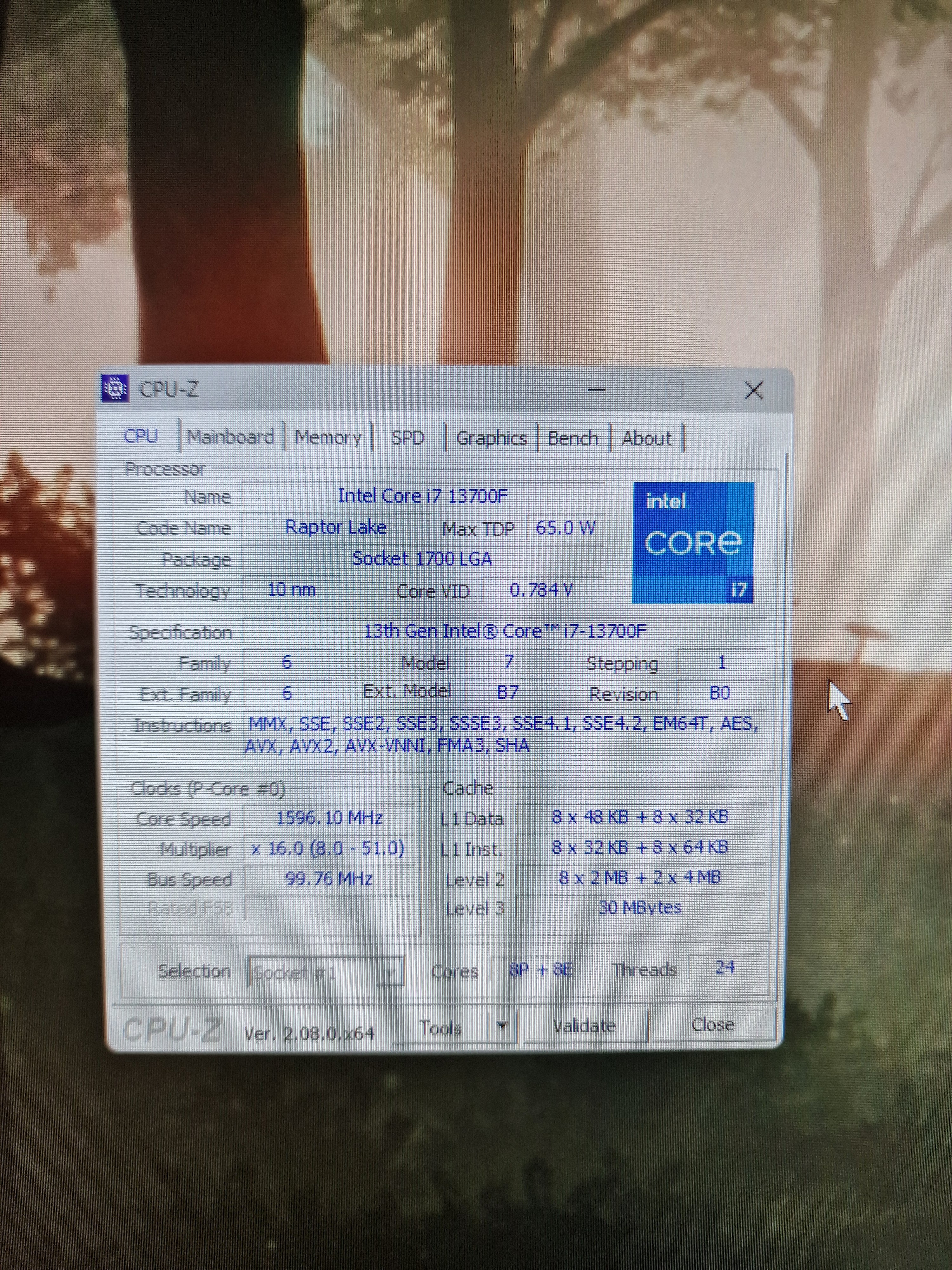The width and height of the screenshot is (952, 1270).
Task: Click the Close button at bottom
Action: [713, 1024]
